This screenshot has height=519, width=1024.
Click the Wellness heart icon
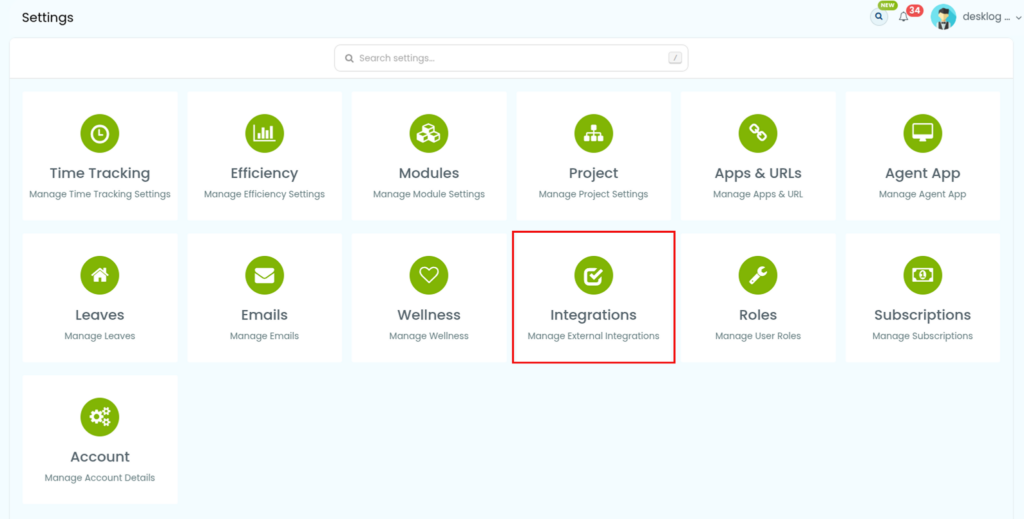pyautogui.click(x=429, y=275)
